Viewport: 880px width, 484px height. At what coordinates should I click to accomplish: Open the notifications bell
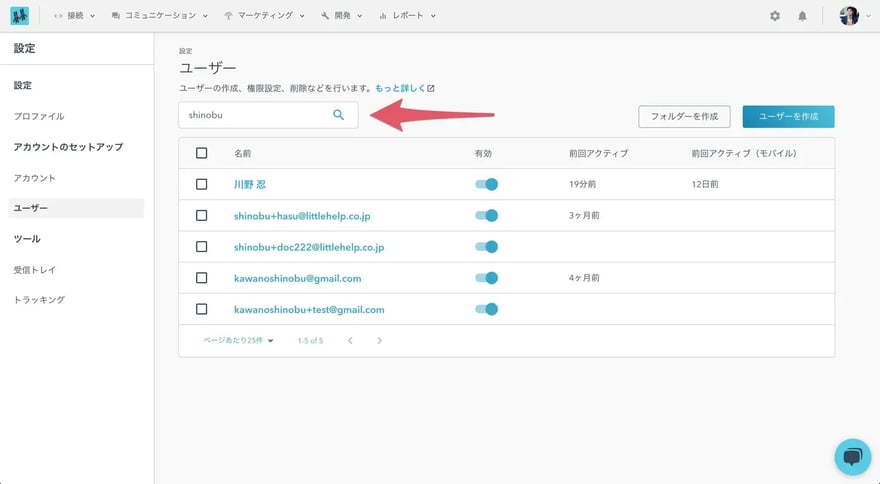tap(802, 16)
